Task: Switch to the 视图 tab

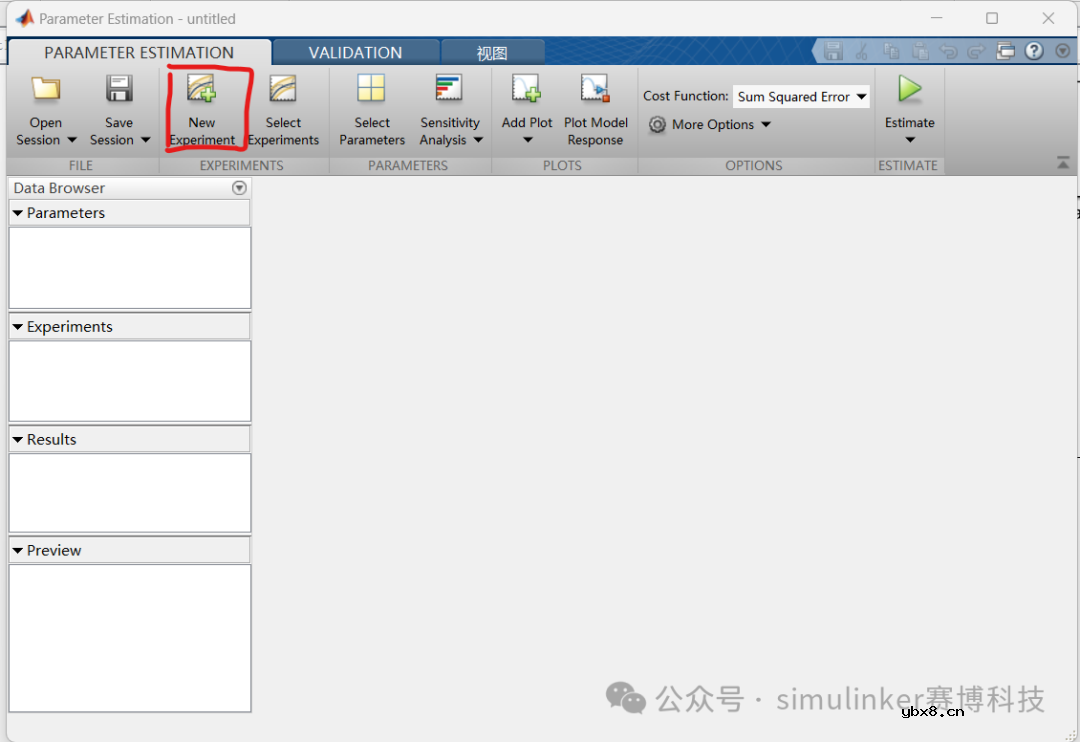Action: click(493, 51)
